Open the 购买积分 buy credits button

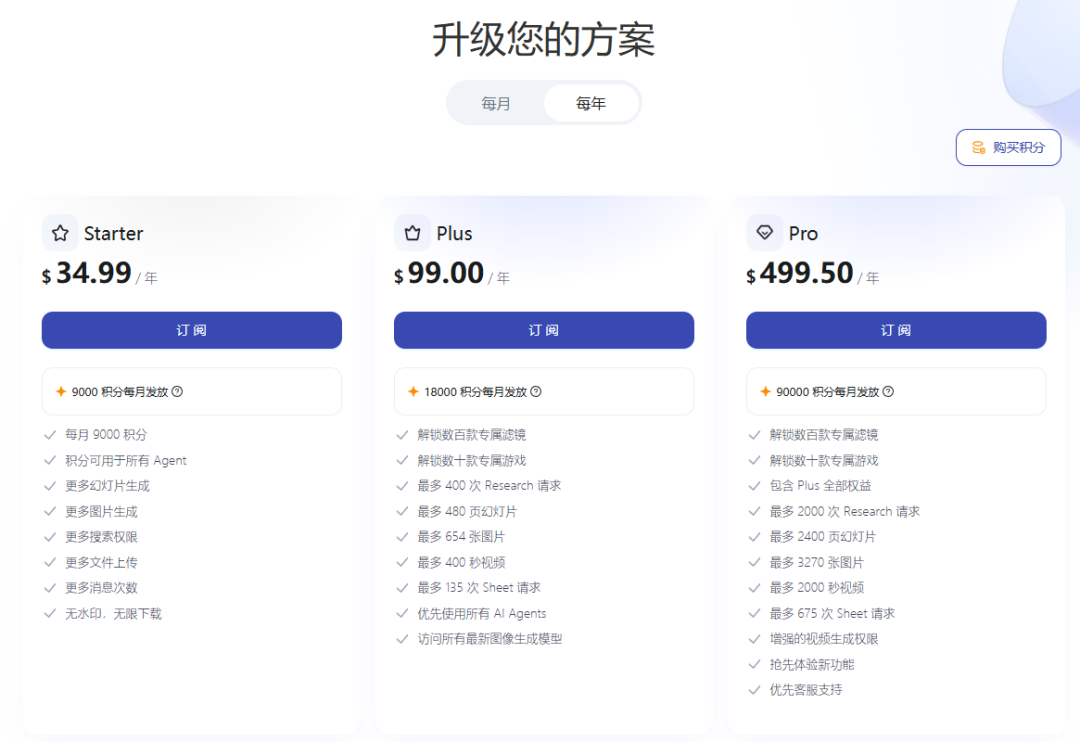pyautogui.click(x=1008, y=147)
